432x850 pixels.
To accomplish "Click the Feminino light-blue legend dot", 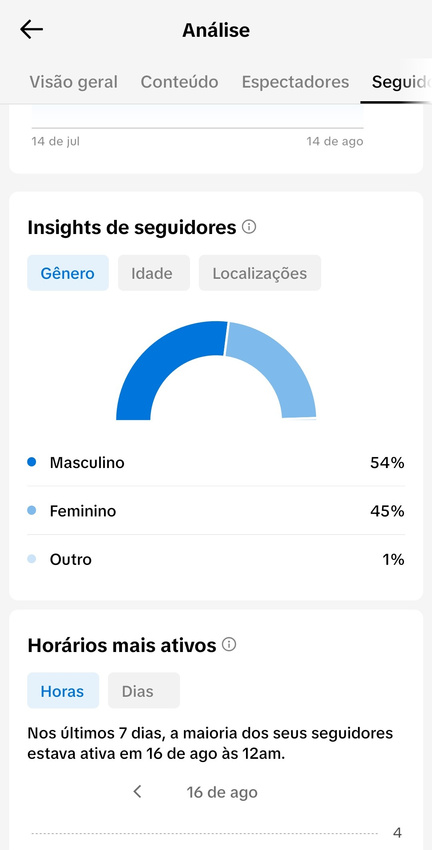I will (31, 511).
